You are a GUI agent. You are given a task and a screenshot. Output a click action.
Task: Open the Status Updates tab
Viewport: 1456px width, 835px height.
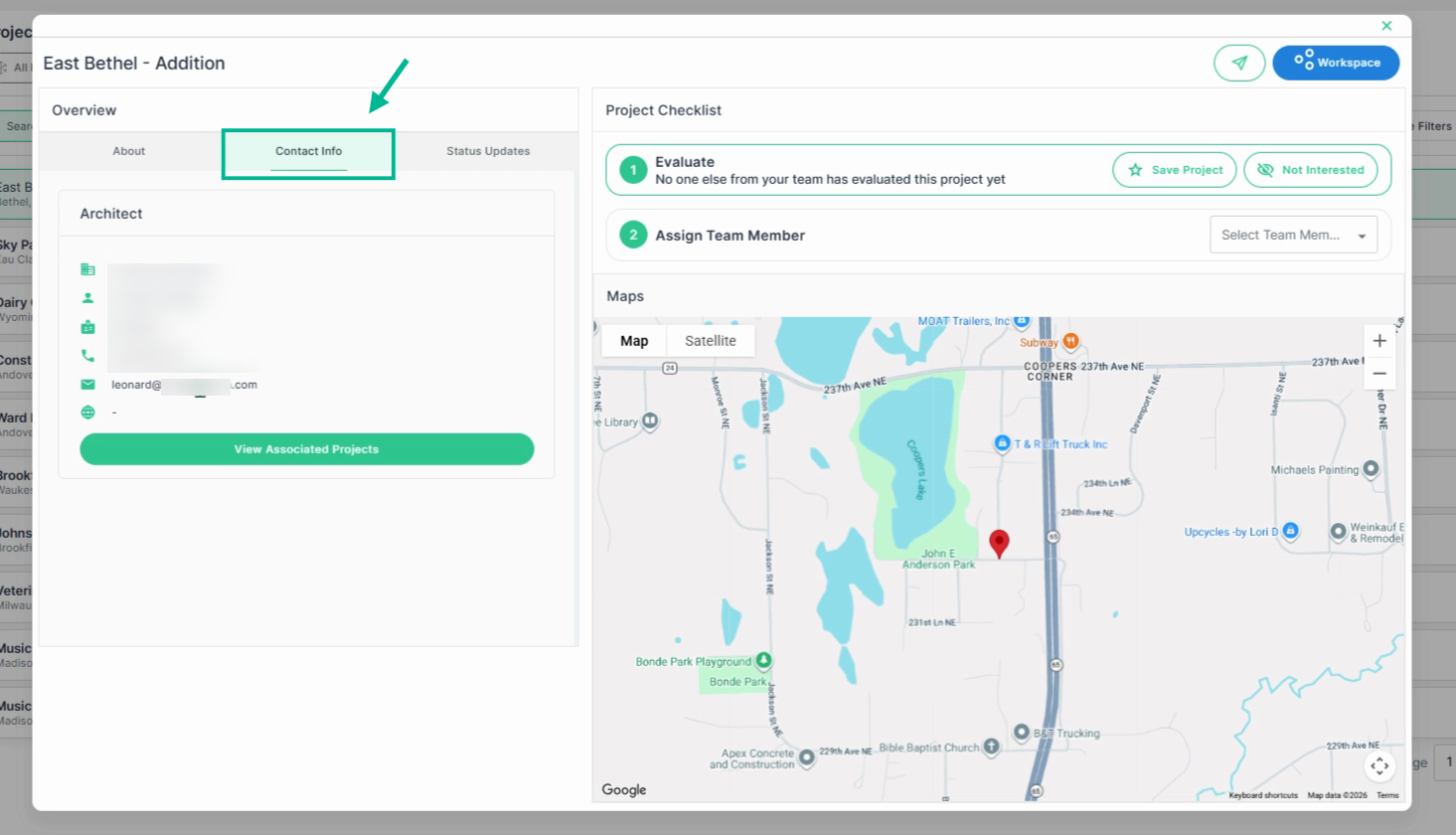(x=488, y=151)
